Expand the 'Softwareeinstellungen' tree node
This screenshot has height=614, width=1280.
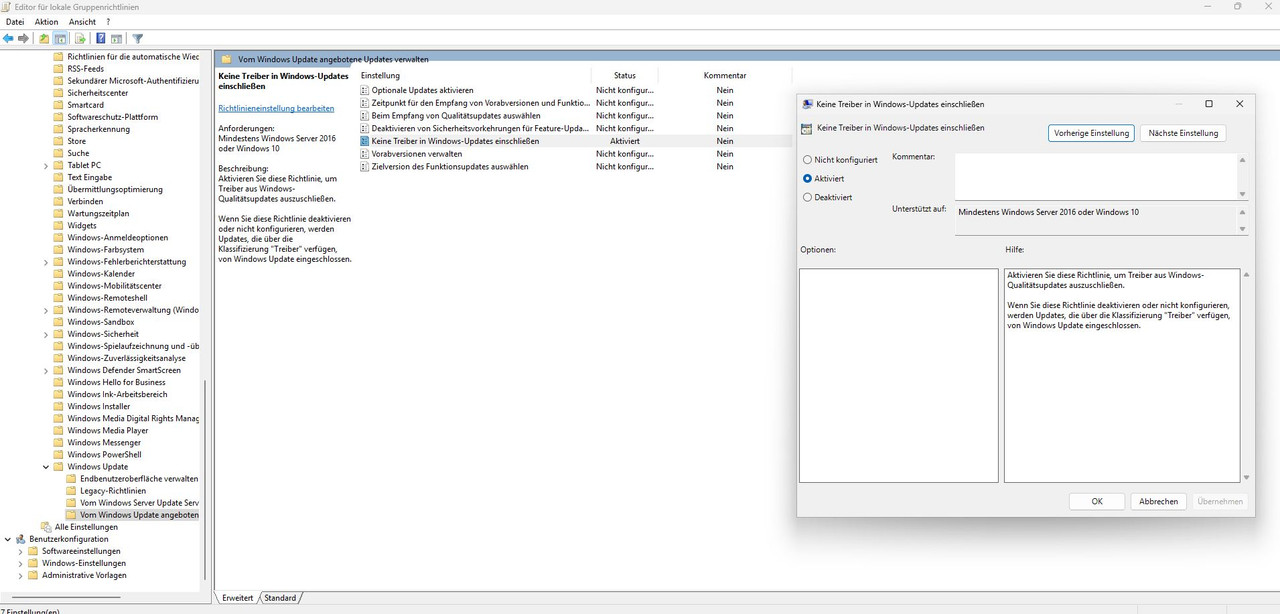(21, 551)
